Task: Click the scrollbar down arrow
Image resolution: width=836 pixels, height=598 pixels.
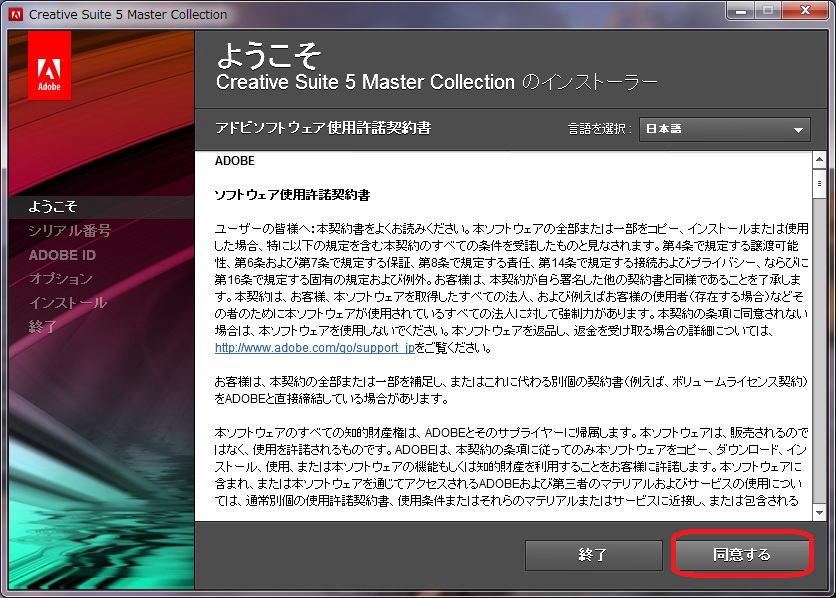Action: tap(819, 513)
